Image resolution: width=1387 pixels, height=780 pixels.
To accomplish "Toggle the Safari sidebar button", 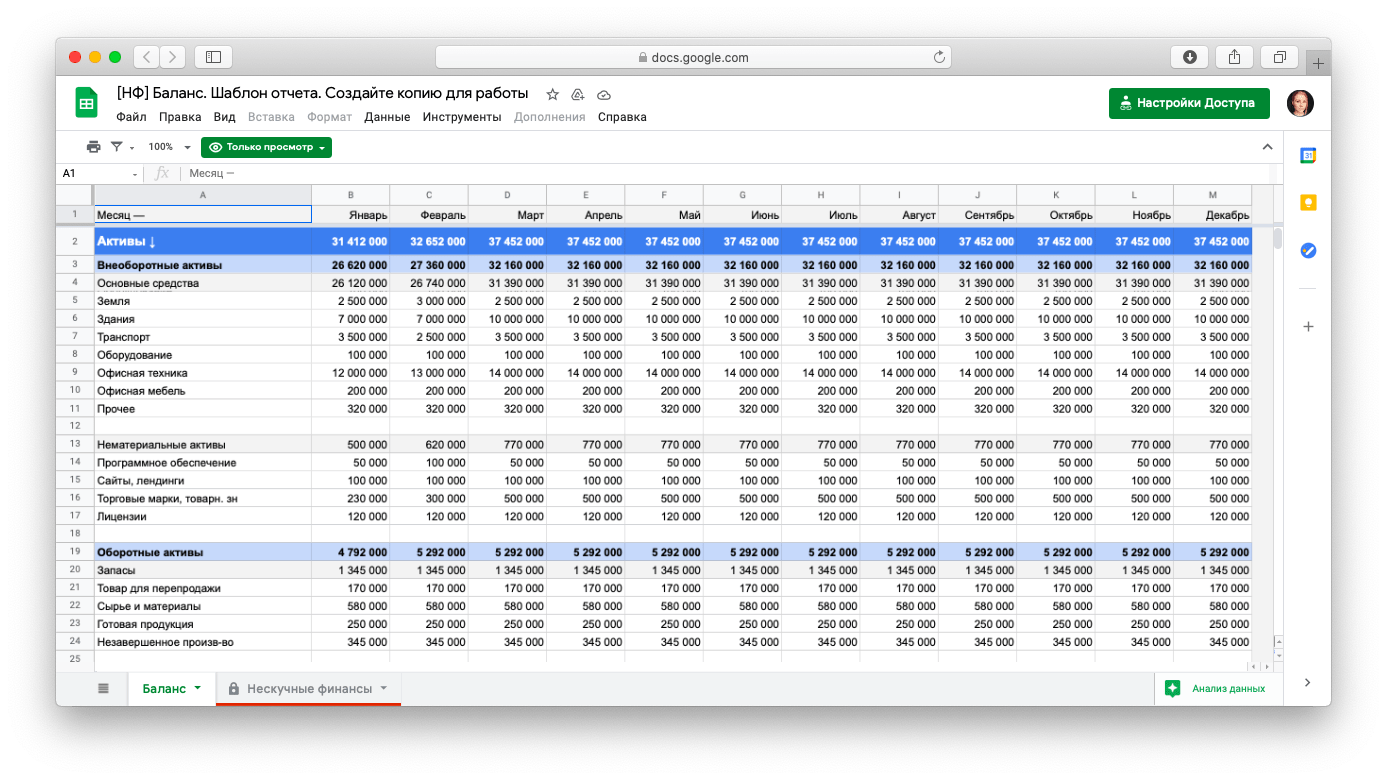I will pyautogui.click(x=213, y=57).
